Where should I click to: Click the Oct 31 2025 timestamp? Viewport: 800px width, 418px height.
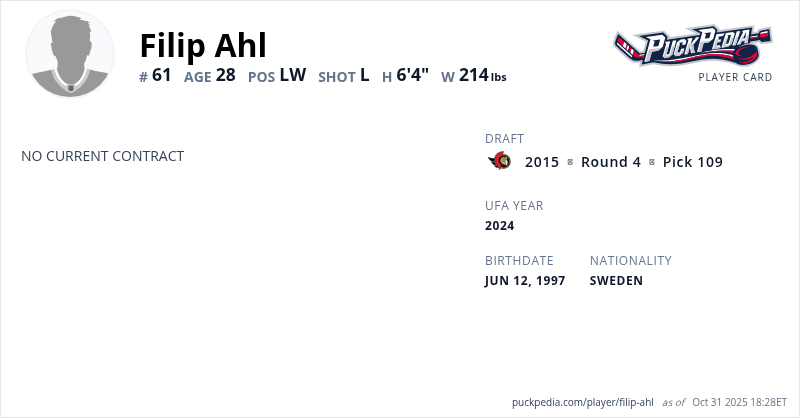coord(740,402)
